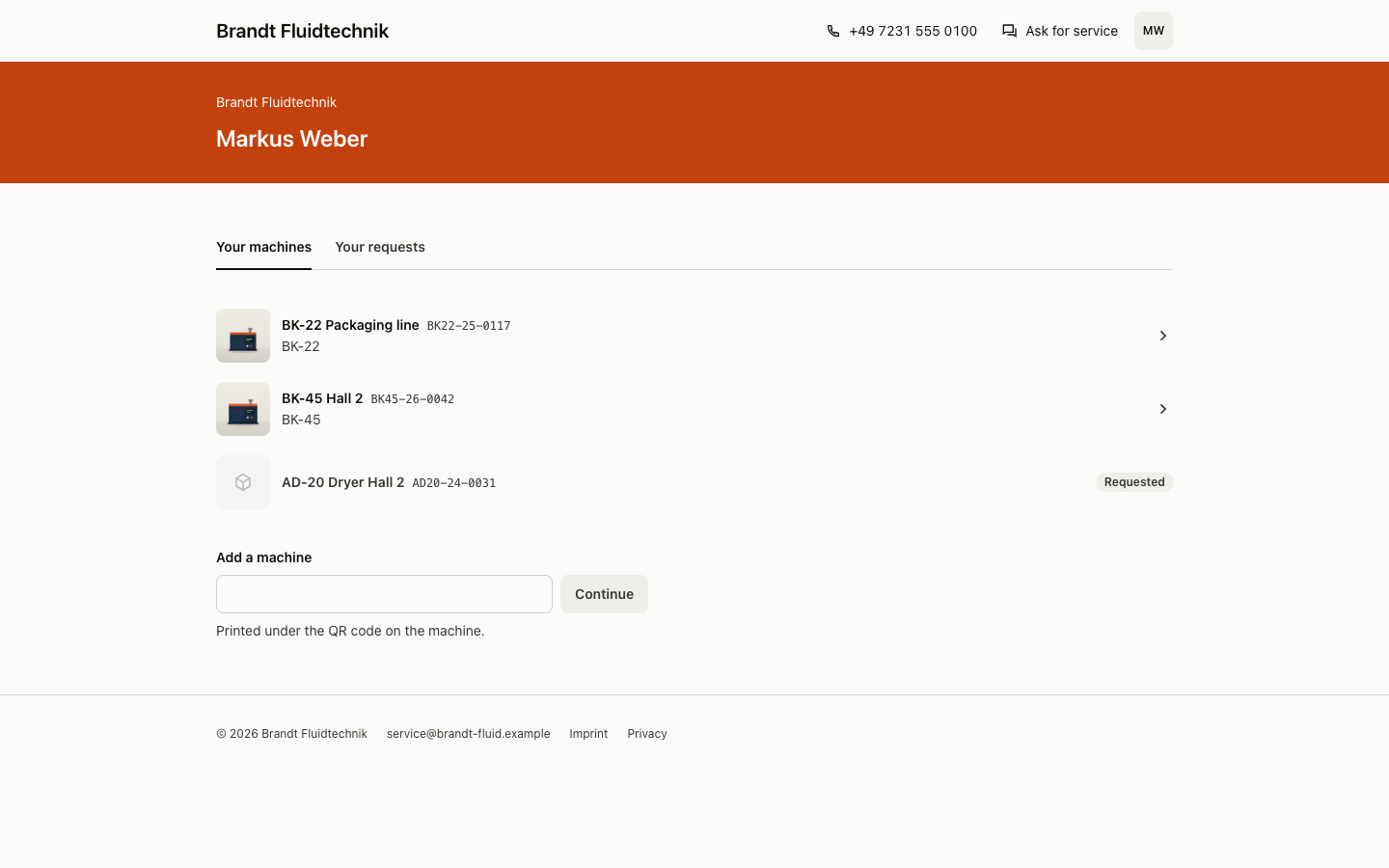This screenshot has width=1389, height=868.
Task: Open the MW user avatar menu
Action: 1154,31
